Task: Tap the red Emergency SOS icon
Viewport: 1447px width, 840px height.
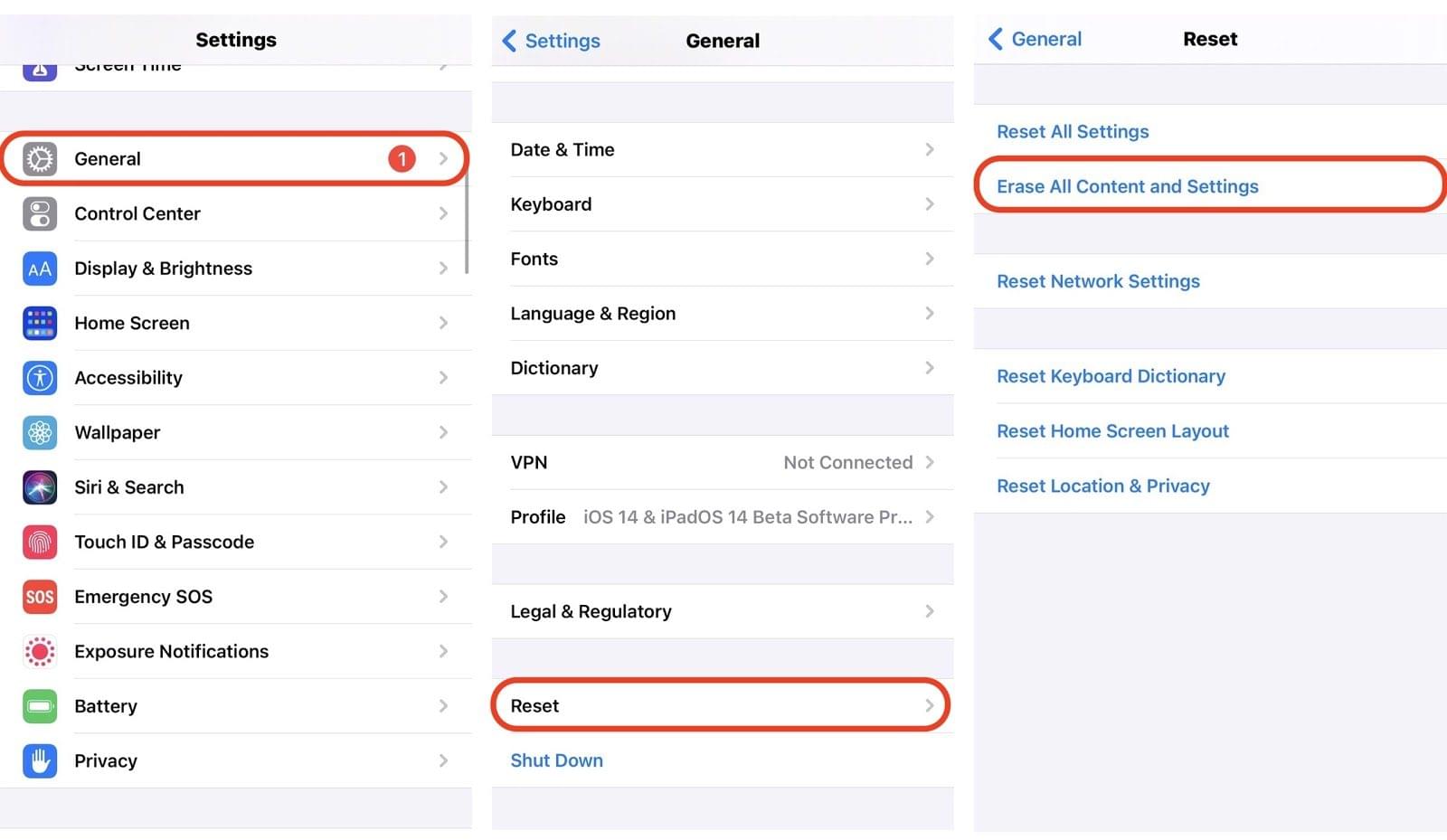Action: click(x=40, y=597)
